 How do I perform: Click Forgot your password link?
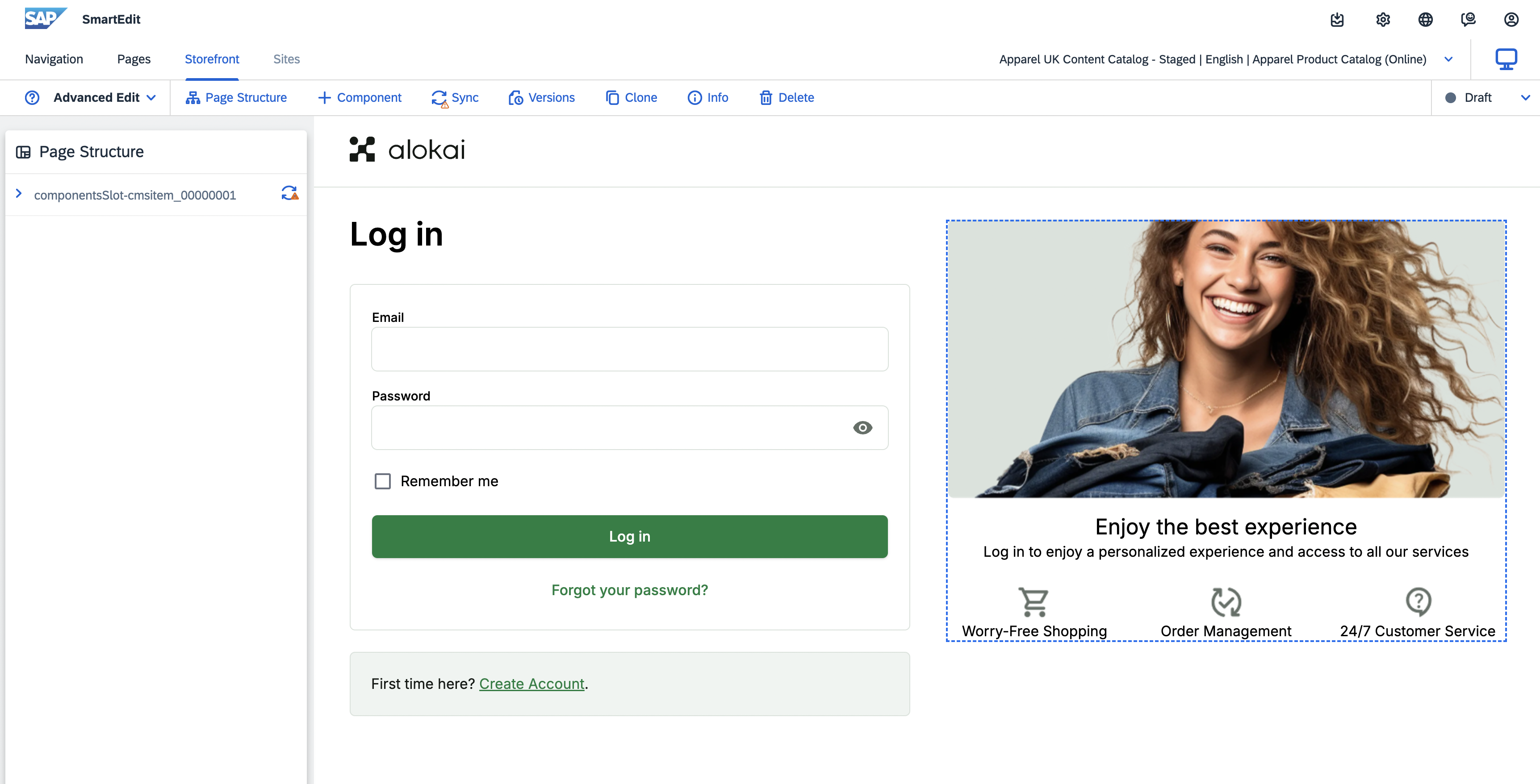tap(629, 590)
